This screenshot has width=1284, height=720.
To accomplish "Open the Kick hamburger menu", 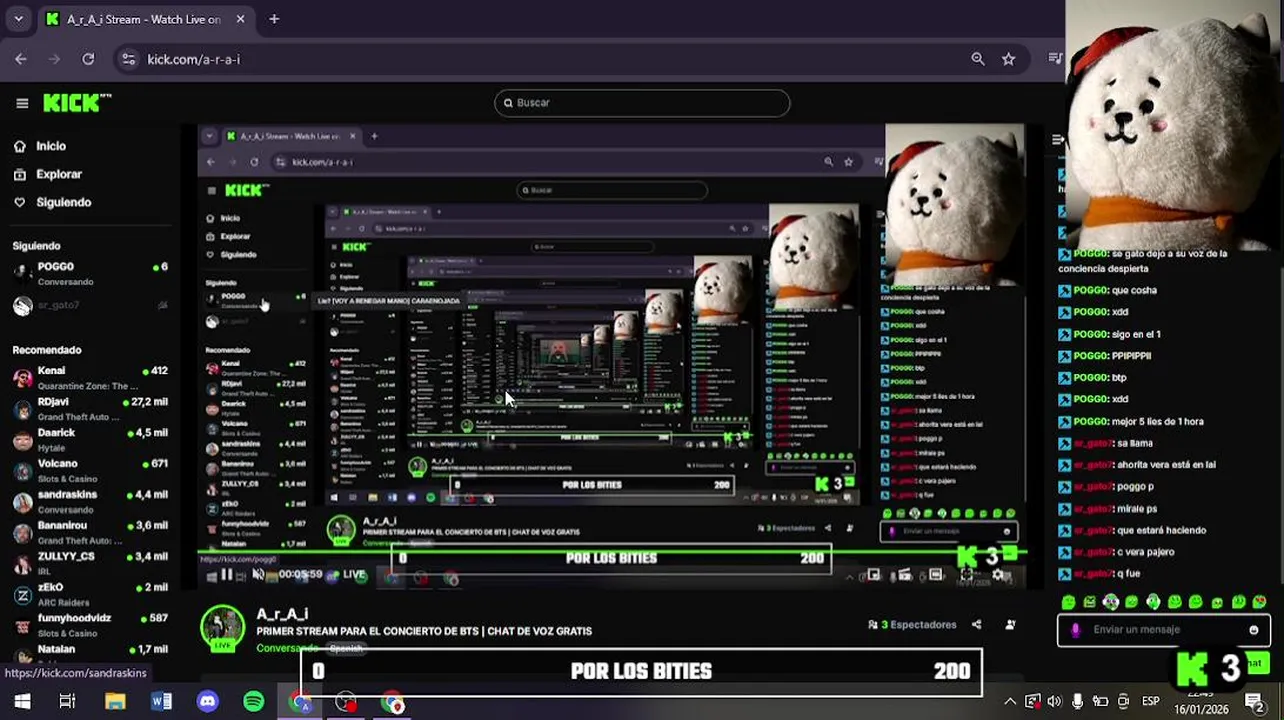I will click(x=22, y=103).
